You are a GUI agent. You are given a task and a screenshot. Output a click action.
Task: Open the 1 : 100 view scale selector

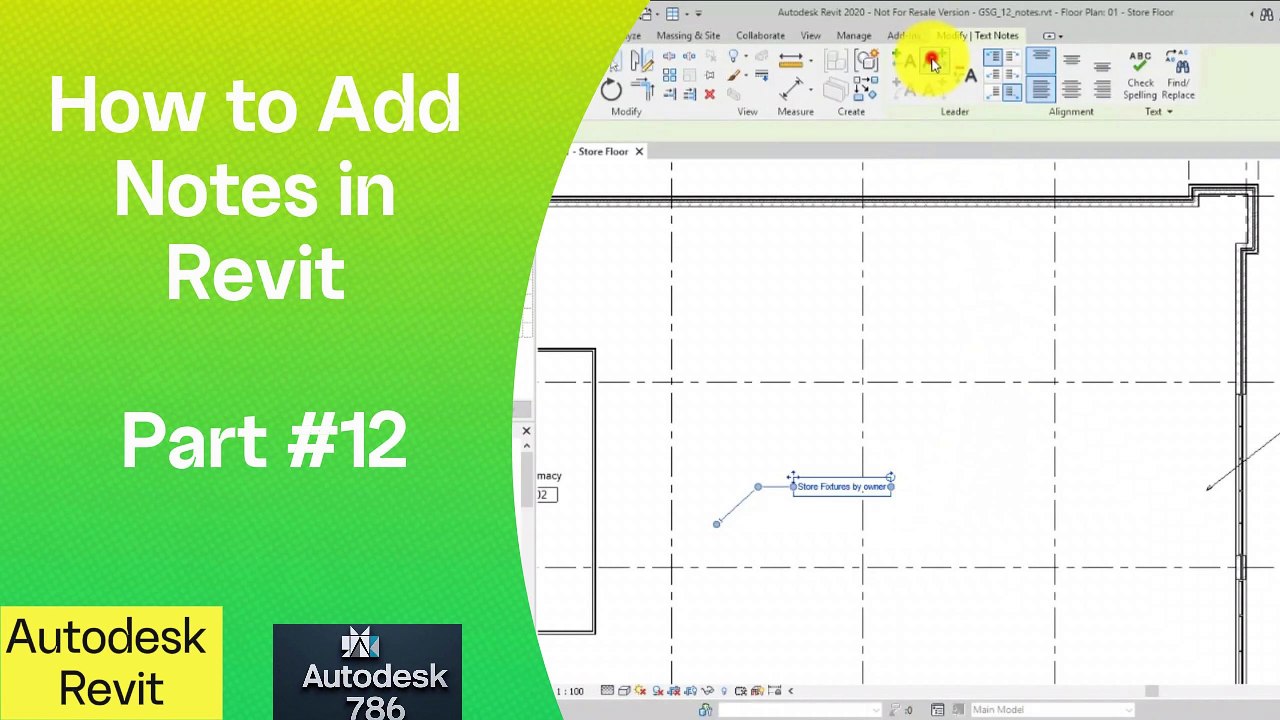[x=570, y=691]
